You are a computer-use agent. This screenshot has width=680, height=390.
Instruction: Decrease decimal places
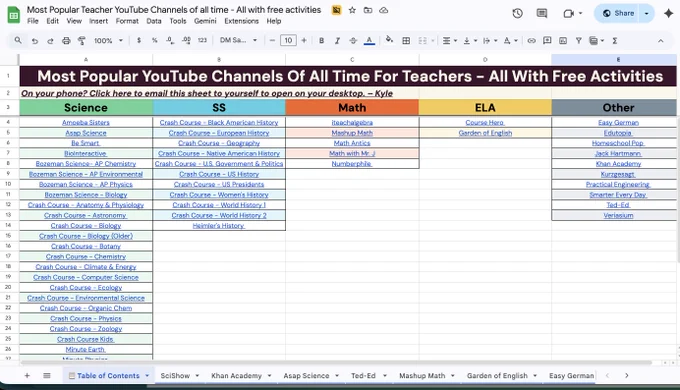[170, 40]
